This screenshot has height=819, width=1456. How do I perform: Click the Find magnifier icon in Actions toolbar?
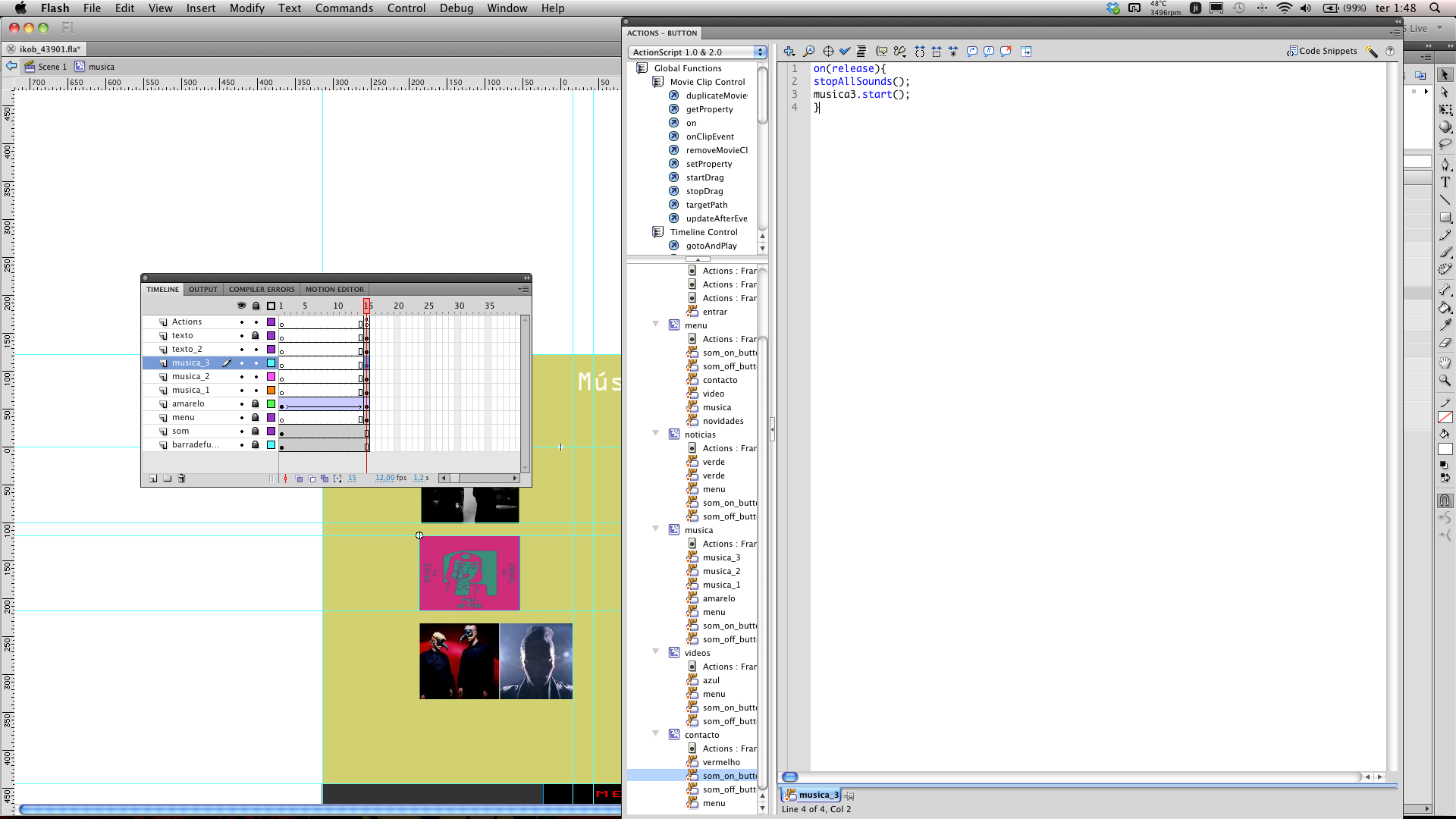click(809, 52)
